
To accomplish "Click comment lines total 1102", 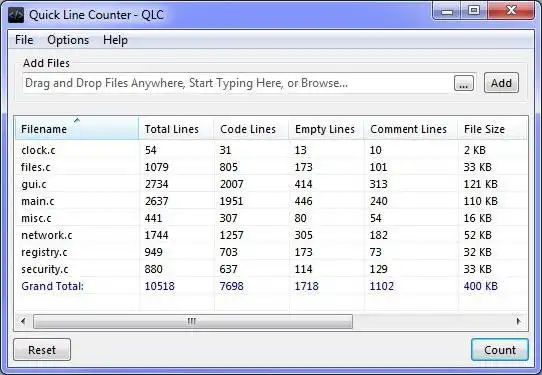I will pyautogui.click(x=382, y=286).
